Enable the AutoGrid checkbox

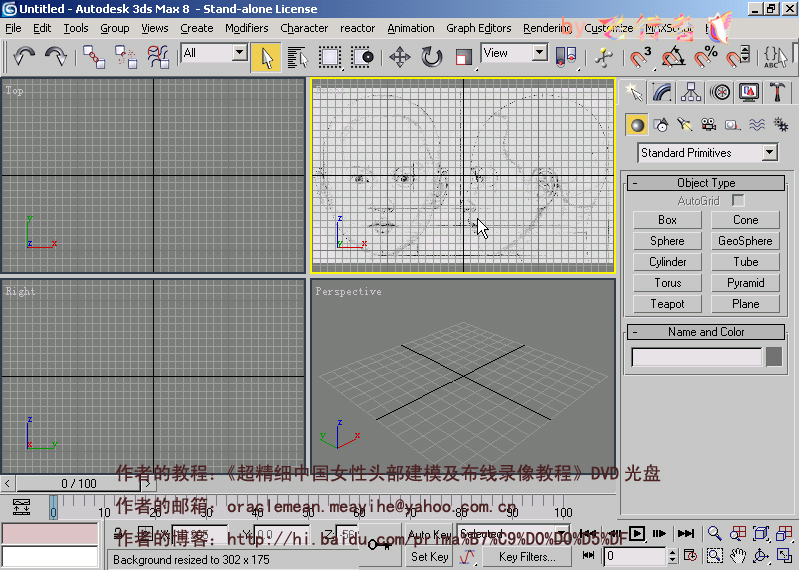coord(738,200)
